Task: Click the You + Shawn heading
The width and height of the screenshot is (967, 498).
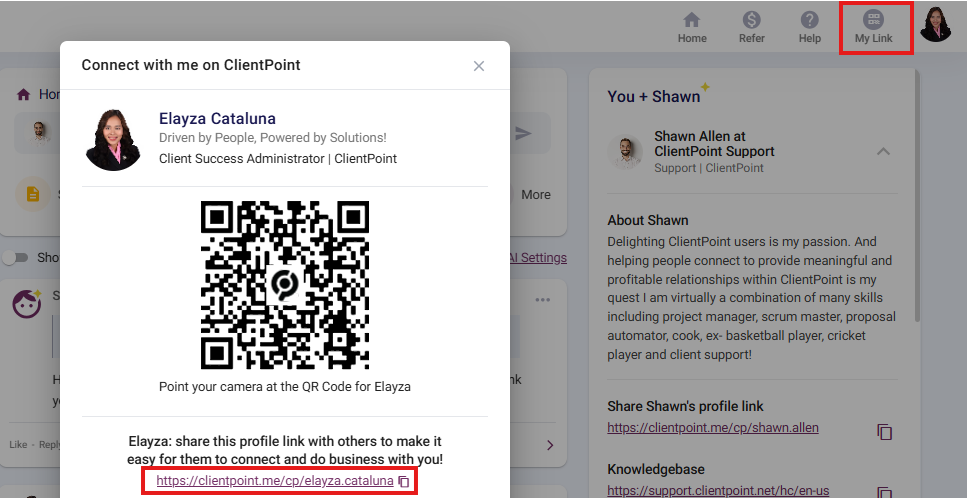Action: tap(654, 97)
